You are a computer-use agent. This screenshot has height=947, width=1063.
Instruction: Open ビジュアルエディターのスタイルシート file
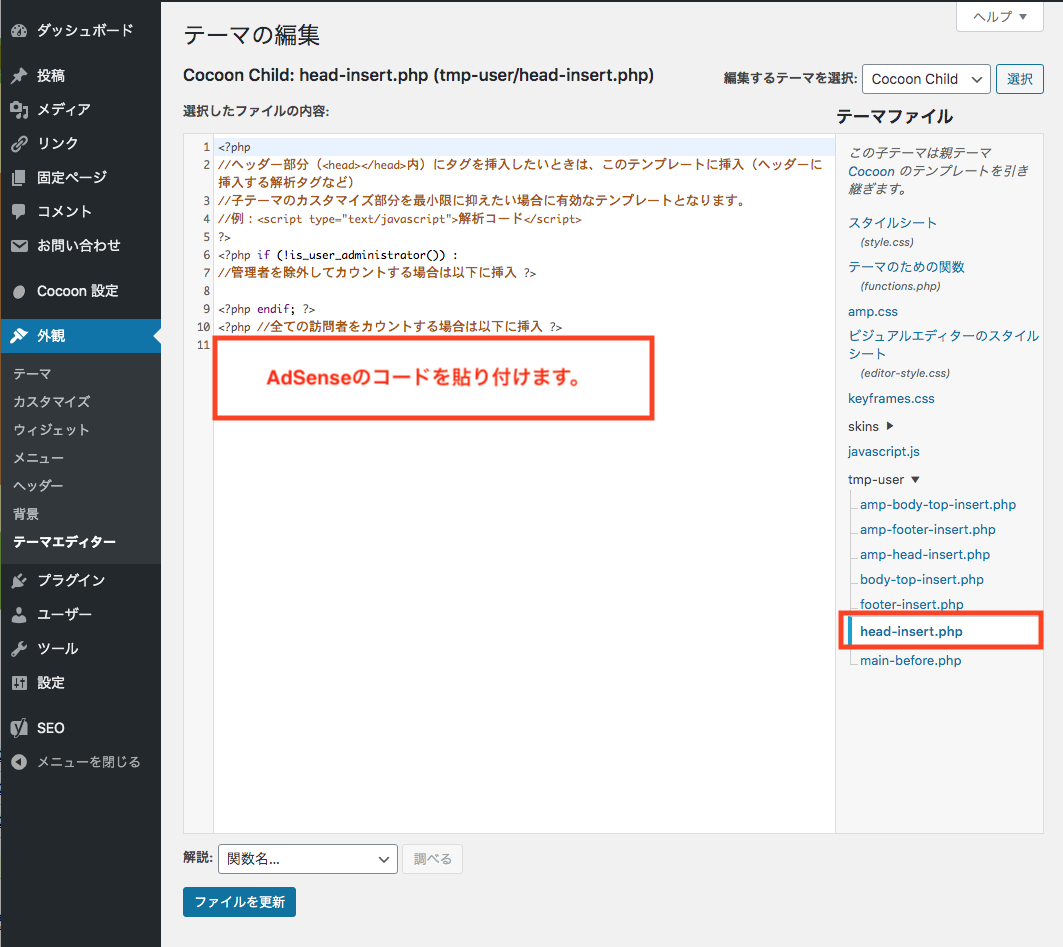943,345
